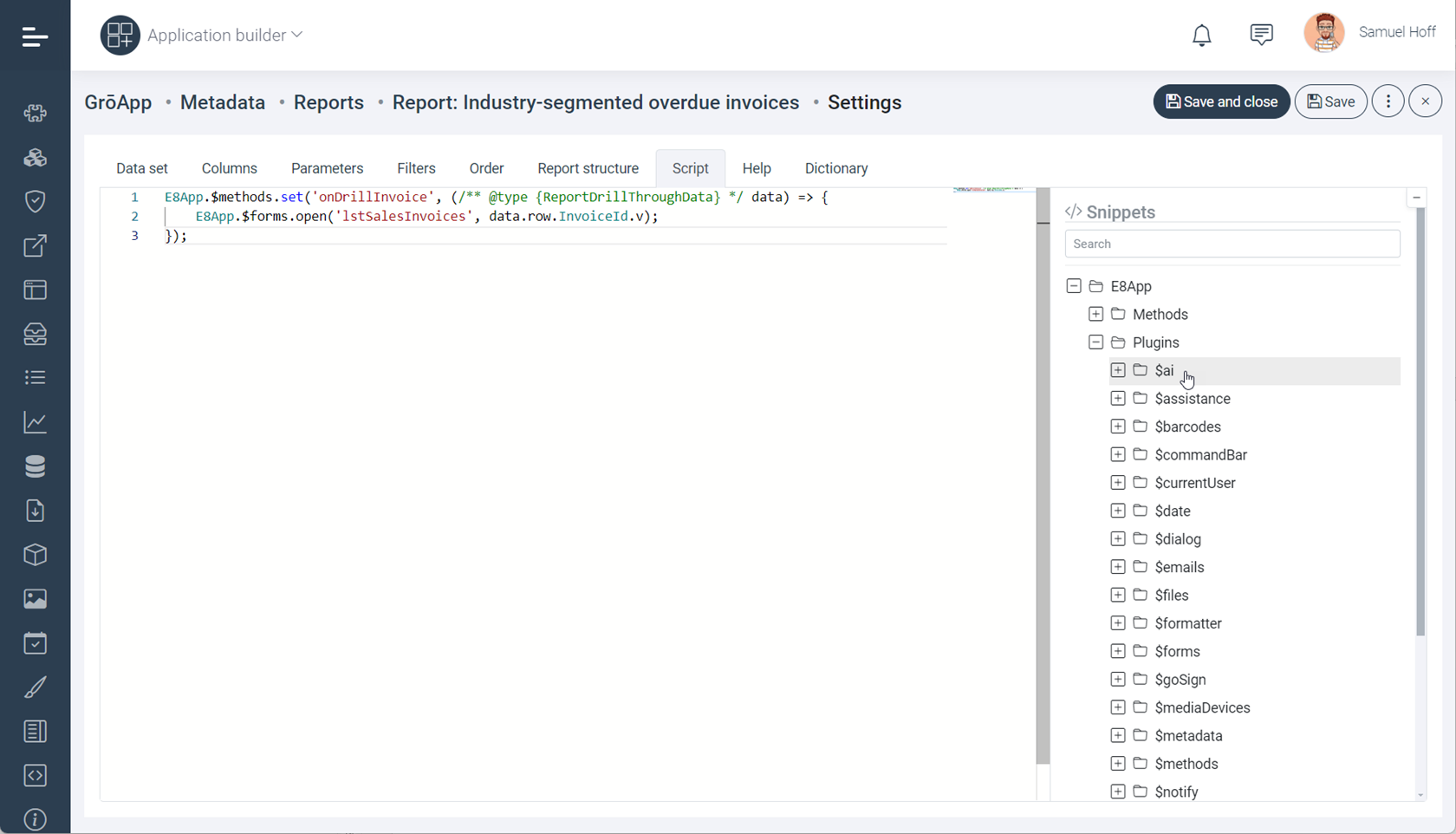Collapse the E8App snippets tree node
The width and height of the screenshot is (1456, 834).
pyautogui.click(x=1074, y=285)
